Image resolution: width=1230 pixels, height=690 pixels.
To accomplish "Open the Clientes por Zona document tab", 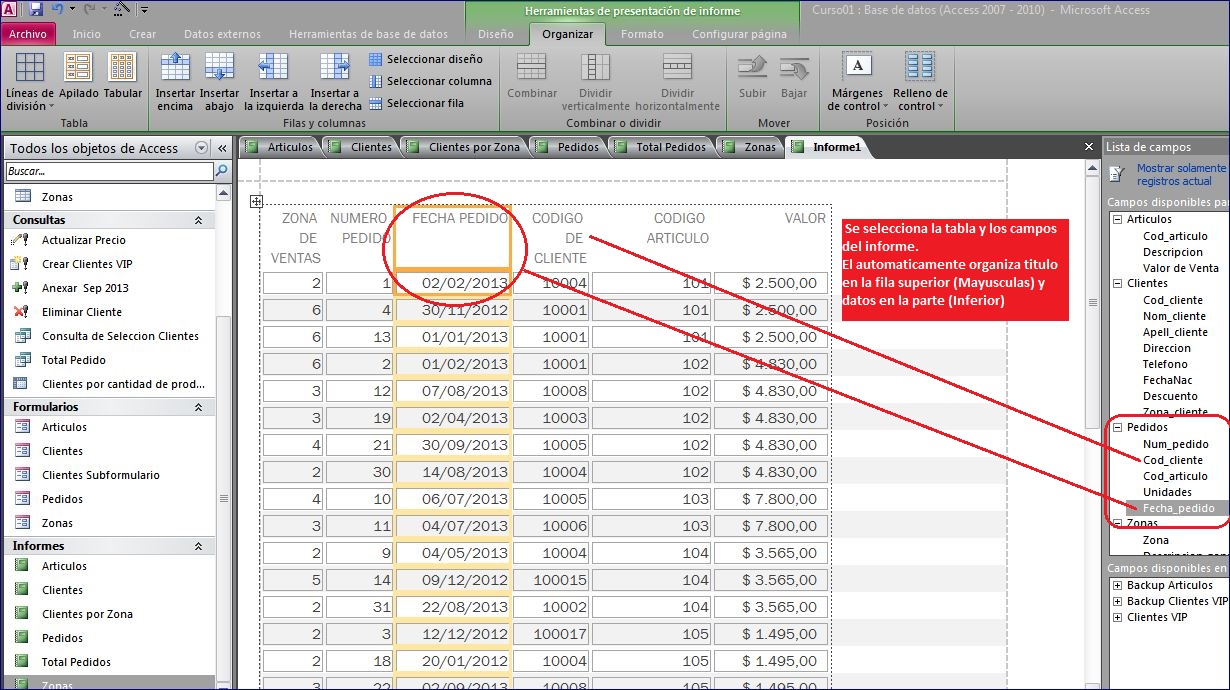I will click(474, 147).
